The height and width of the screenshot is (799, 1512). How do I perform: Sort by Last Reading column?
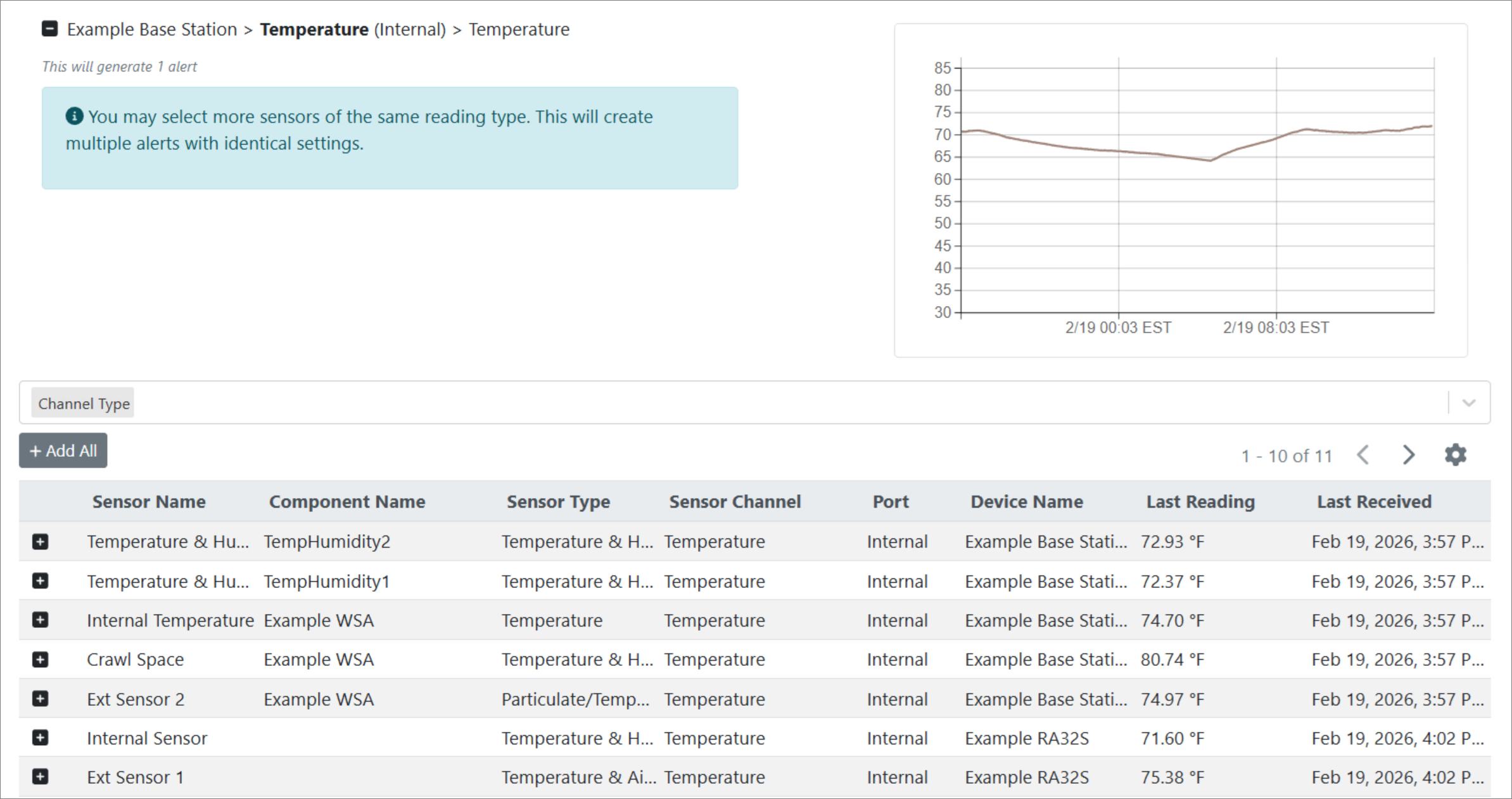(x=1200, y=502)
